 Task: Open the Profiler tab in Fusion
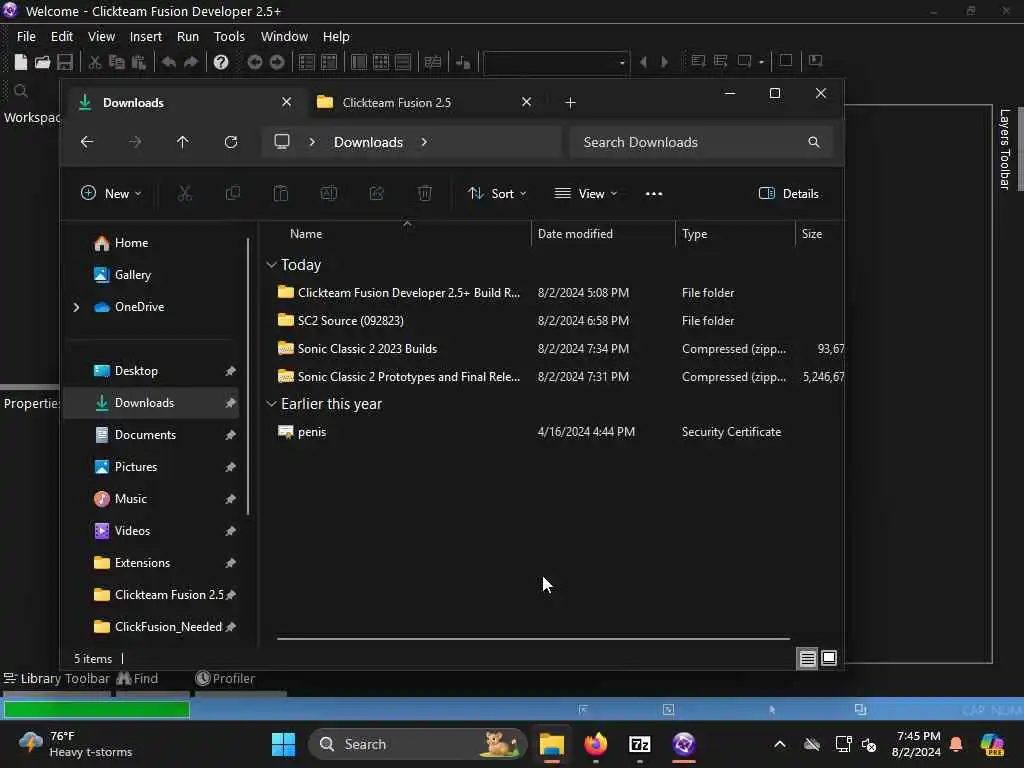(x=225, y=679)
